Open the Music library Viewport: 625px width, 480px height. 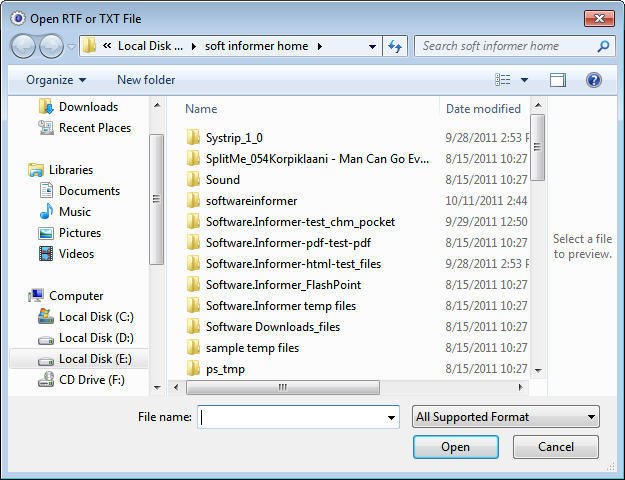tap(65, 212)
